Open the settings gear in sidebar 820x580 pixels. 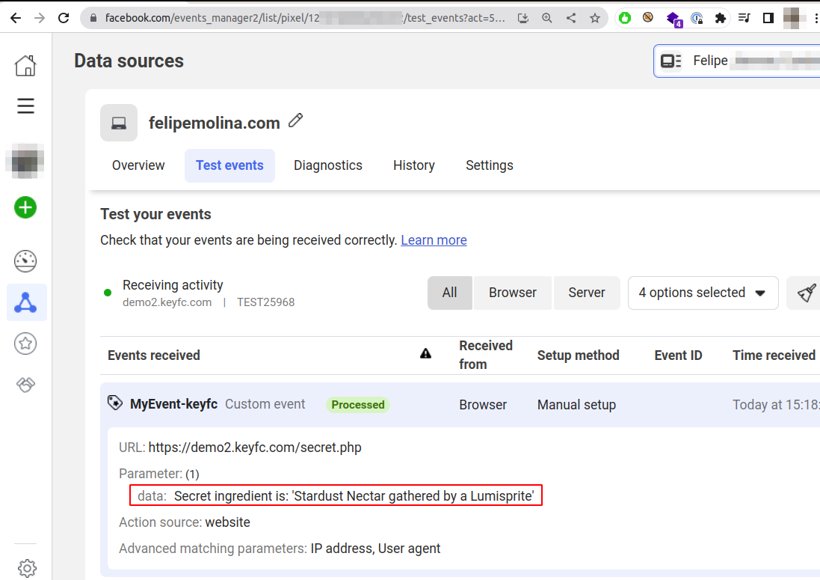pos(27,568)
